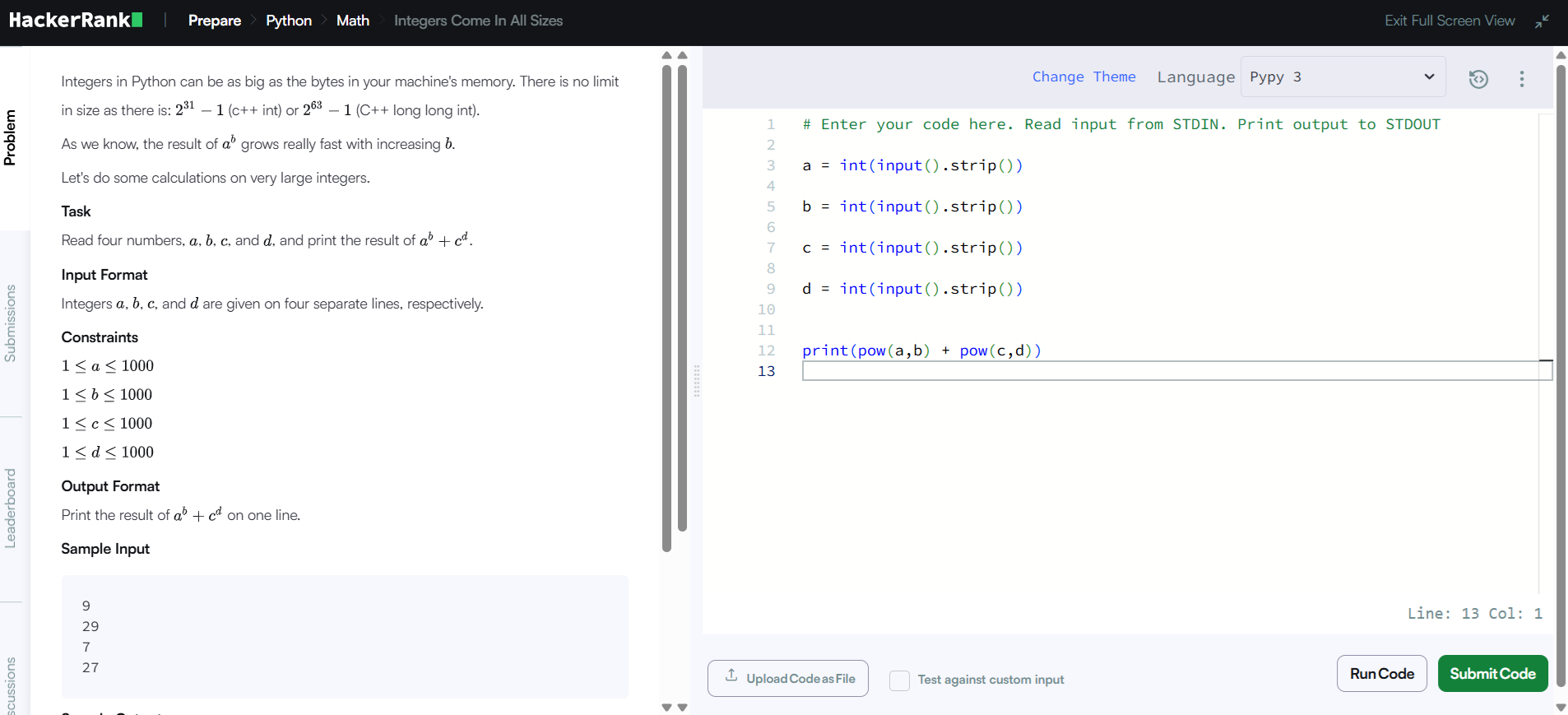
Task: Click the Constraints heading
Action: pyautogui.click(x=100, y=337)
